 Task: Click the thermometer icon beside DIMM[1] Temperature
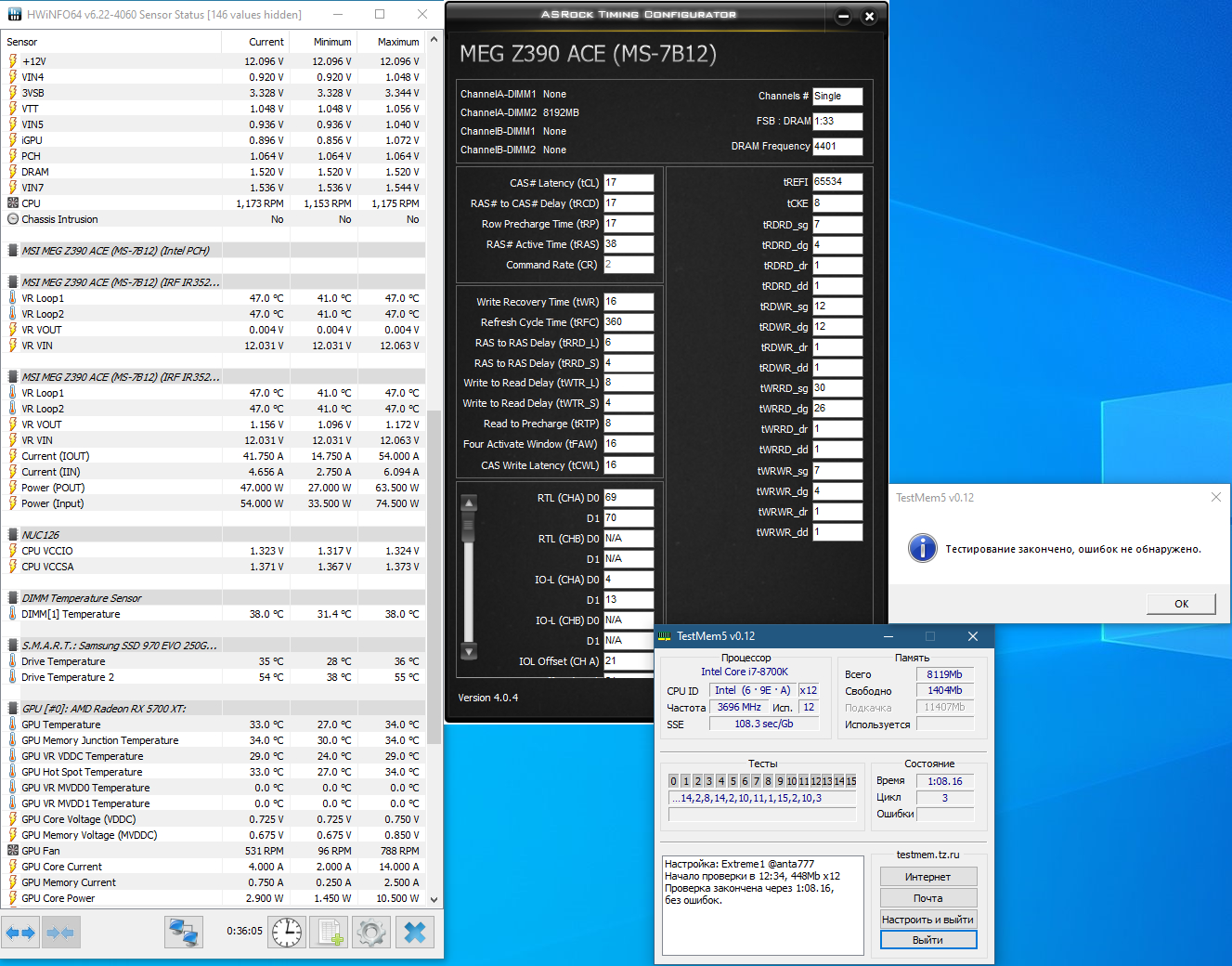tap(13, 614)
